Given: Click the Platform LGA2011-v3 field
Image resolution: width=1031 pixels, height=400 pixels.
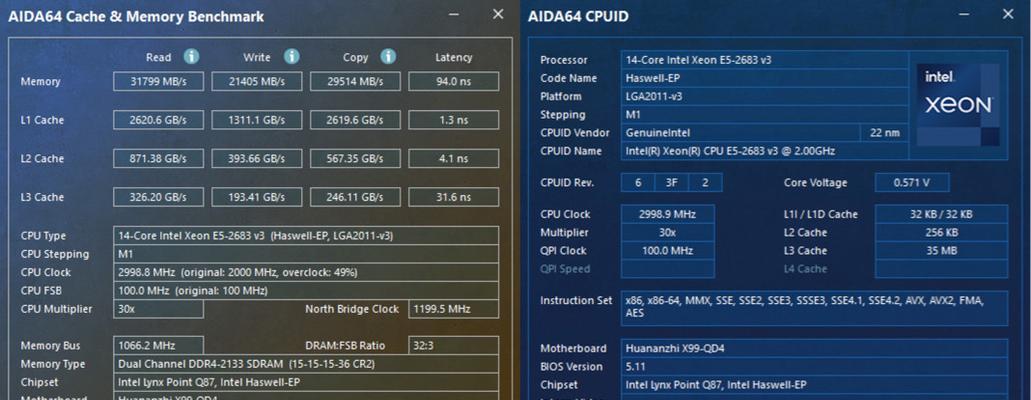Looking at the screenshot, I should point(765,97).
